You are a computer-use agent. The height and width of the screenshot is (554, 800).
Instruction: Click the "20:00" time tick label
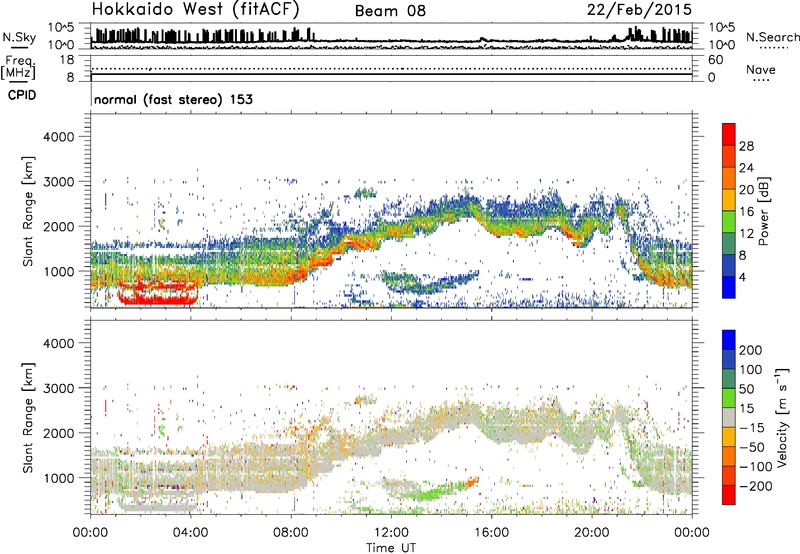pyautogui.click(x=592, y=533)
